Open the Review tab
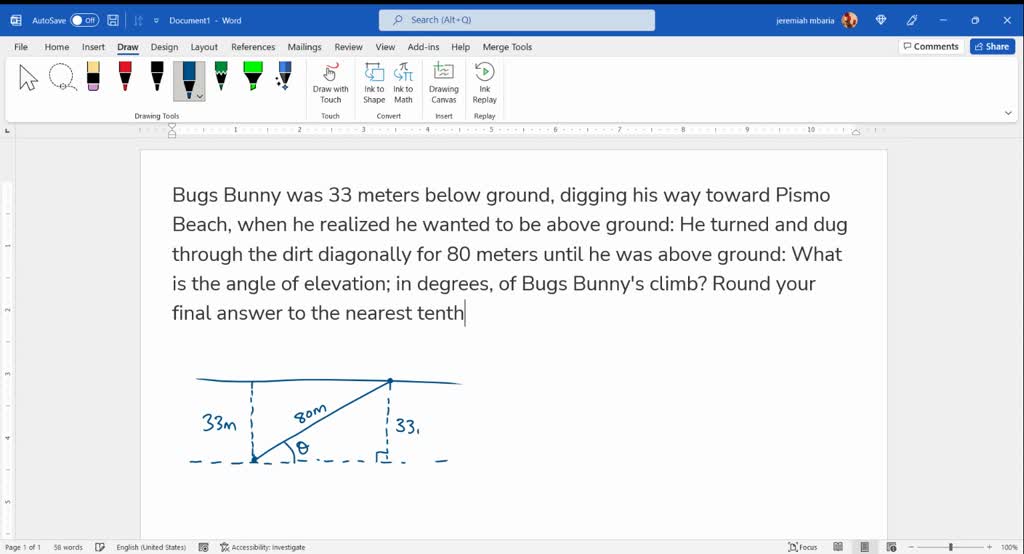 click(348, 47)
